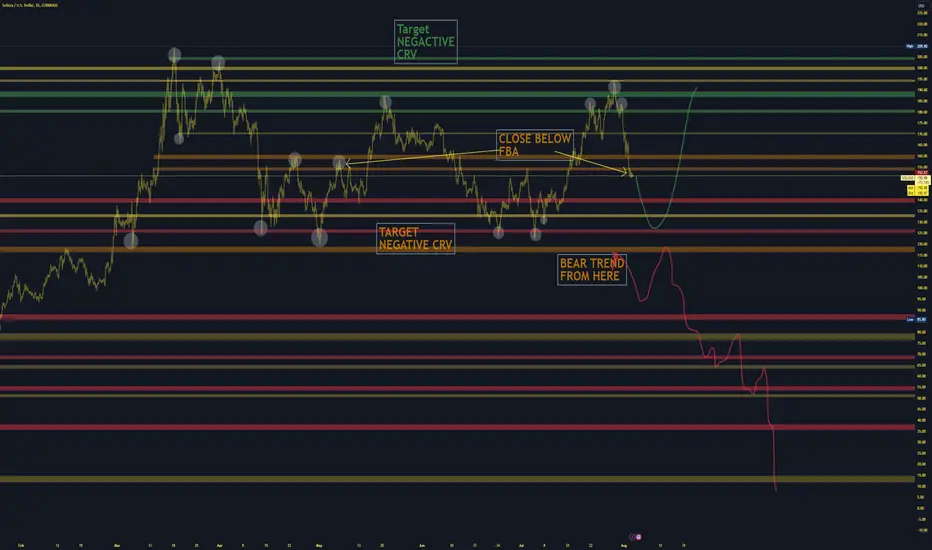Image resolution: width=932 pixels, height=550 pixels.
Task: Click the 160.00 price axis label
Action: coord(922,156)
